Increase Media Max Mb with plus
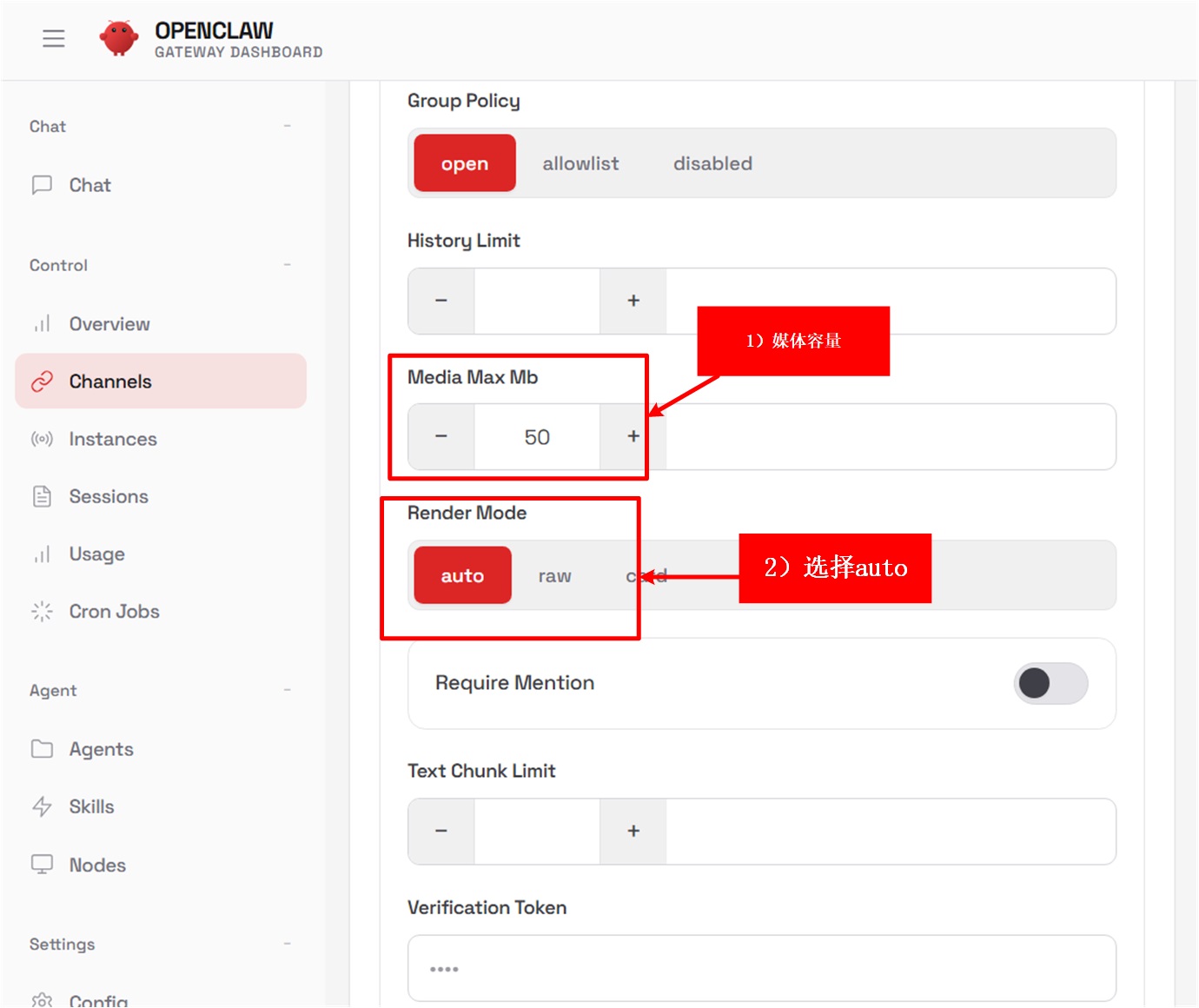The height and width of the screenshot is (1008, 1199). 633,436
